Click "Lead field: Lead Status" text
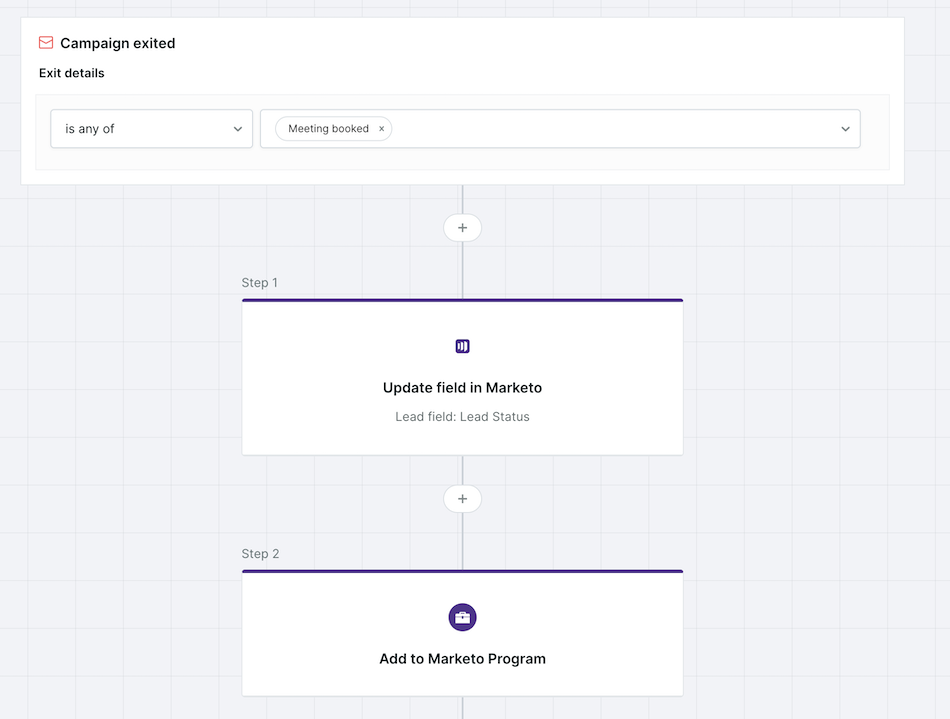 (x=462, y=417)
